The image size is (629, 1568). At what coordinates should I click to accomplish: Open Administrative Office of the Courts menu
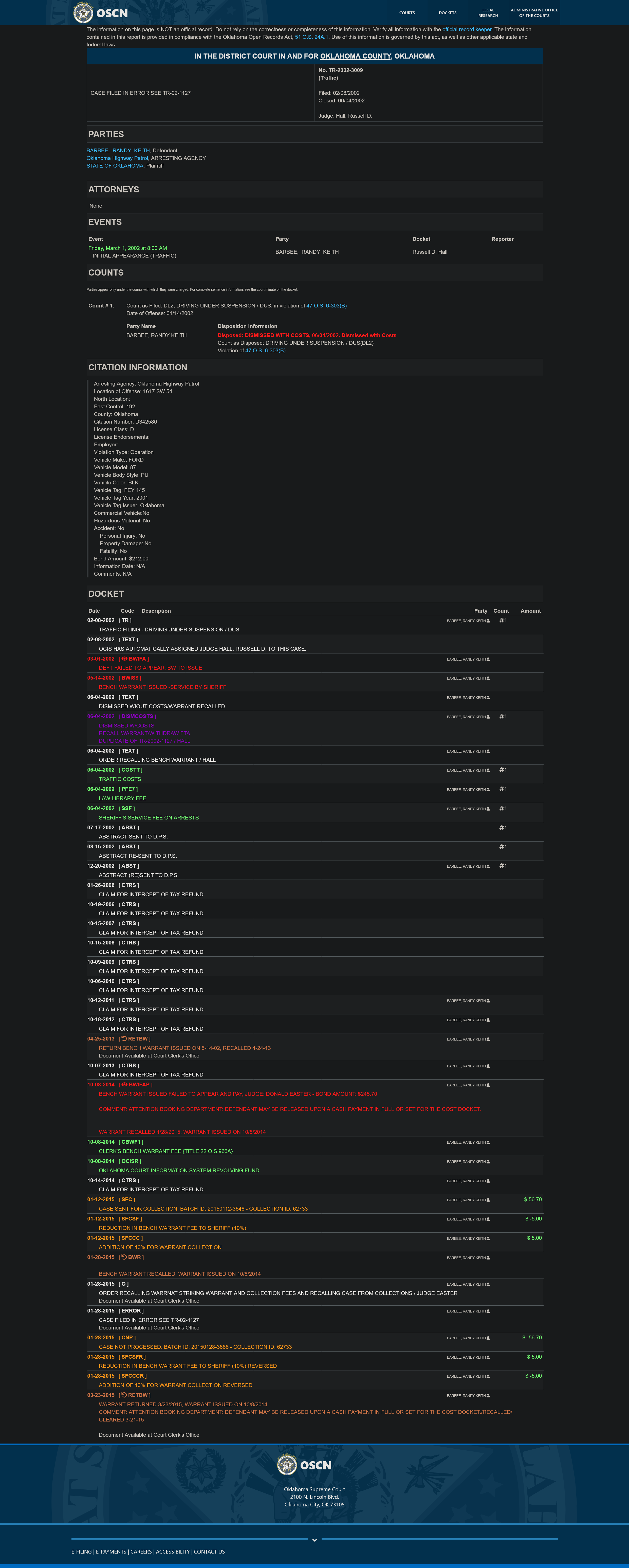[534, 13]
